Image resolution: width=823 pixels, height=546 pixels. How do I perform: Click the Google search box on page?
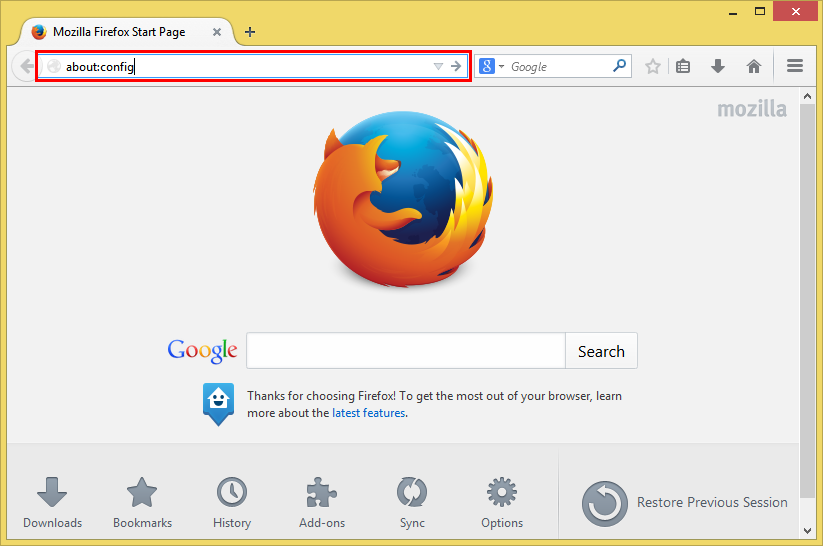pyautogui.click(x=406, y=350)
